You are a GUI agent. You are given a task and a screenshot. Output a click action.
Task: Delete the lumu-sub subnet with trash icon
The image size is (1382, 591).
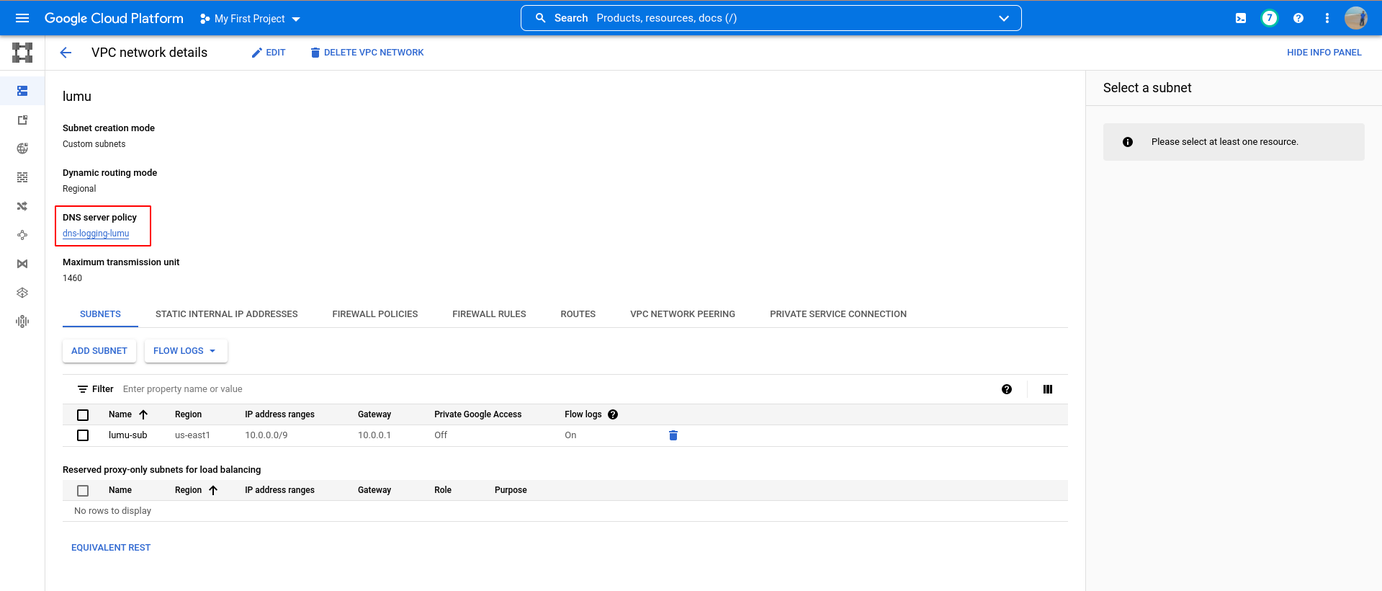point(673,435)
